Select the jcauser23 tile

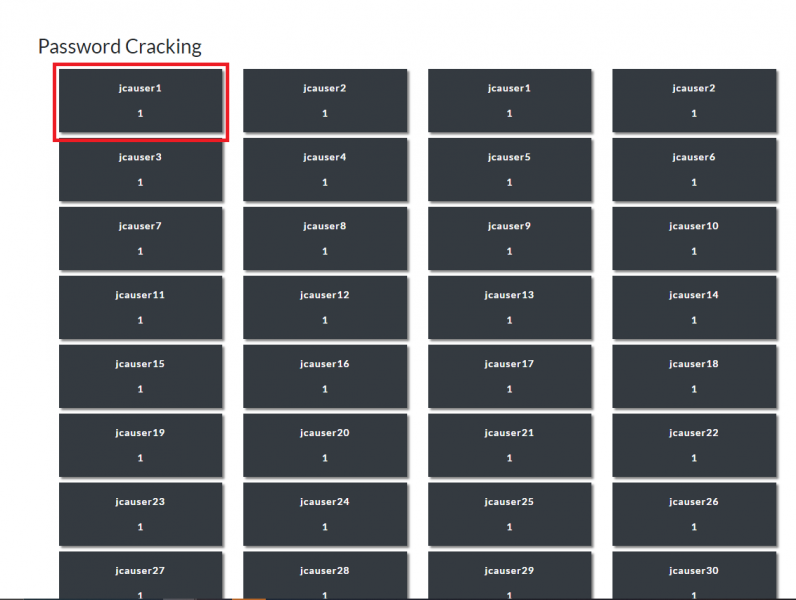click(x=141, y=515)
